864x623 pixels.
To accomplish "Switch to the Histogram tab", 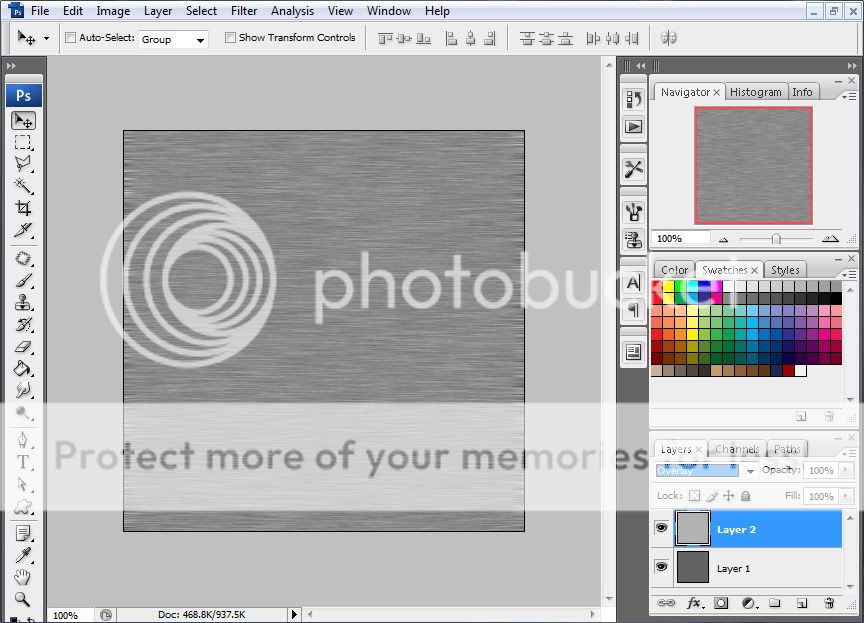I will click(x=755, y=92).
